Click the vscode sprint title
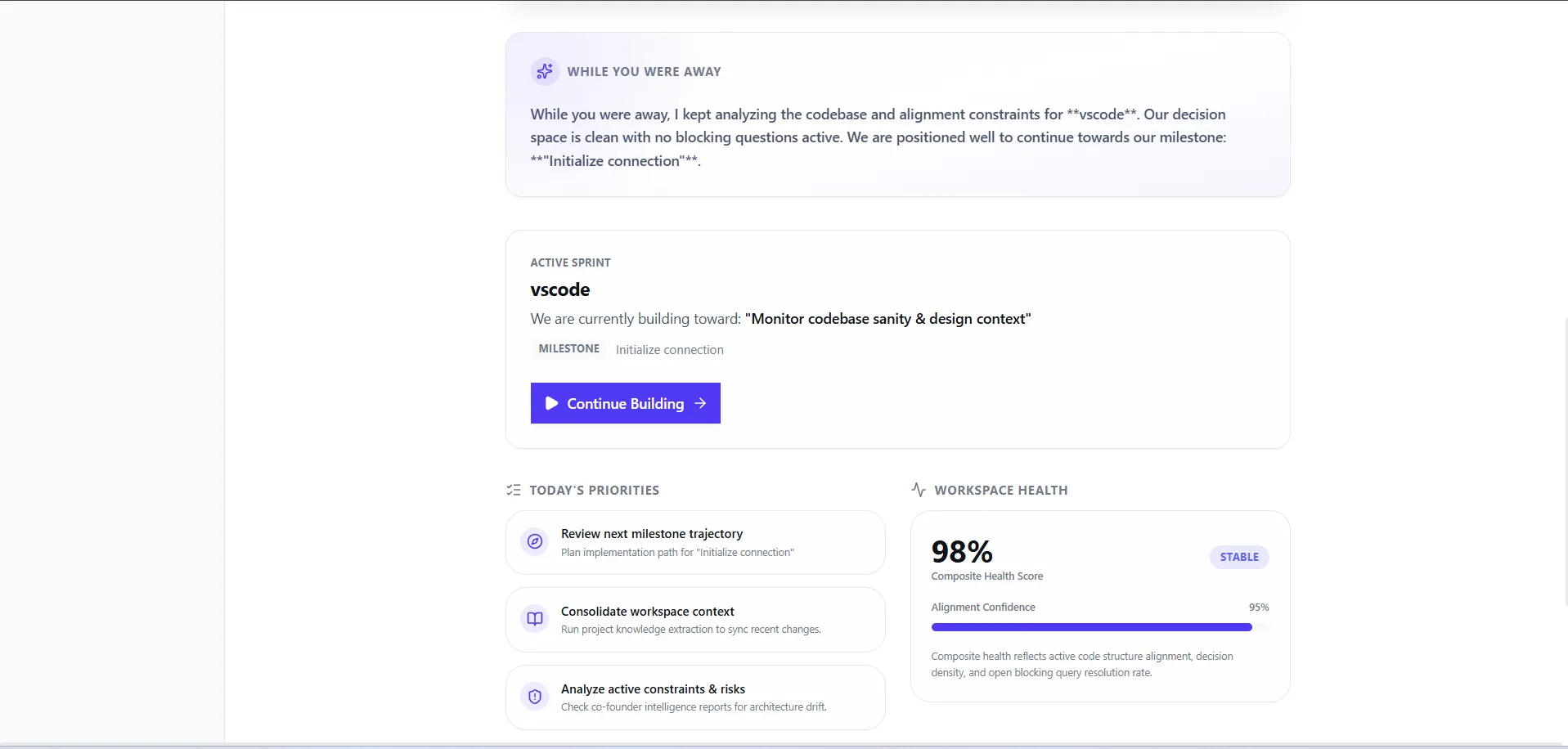This screenshot has width=1568, height=749. [560, 289]
